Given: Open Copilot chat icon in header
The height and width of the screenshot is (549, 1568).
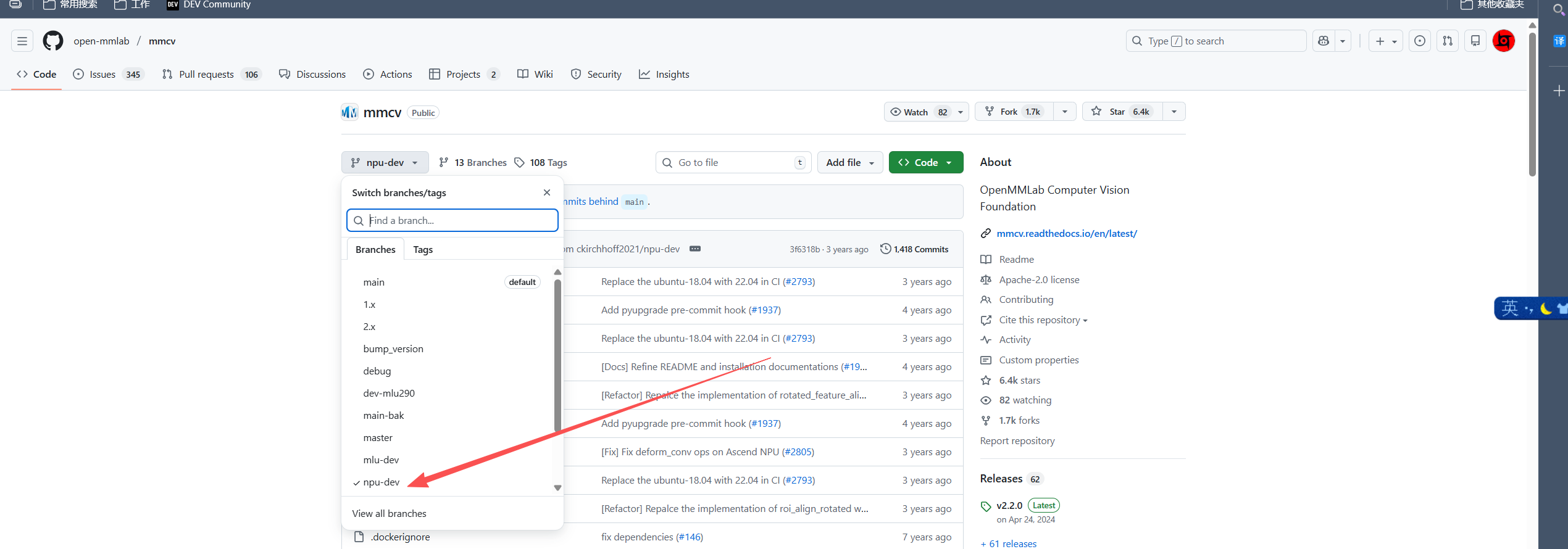Looking at the screenshot, I should coord(1324,41).
